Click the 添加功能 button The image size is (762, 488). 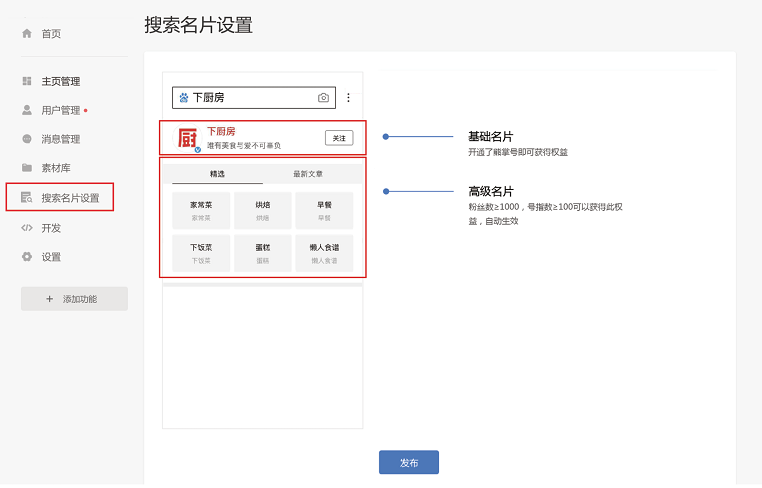coord(74,299)
